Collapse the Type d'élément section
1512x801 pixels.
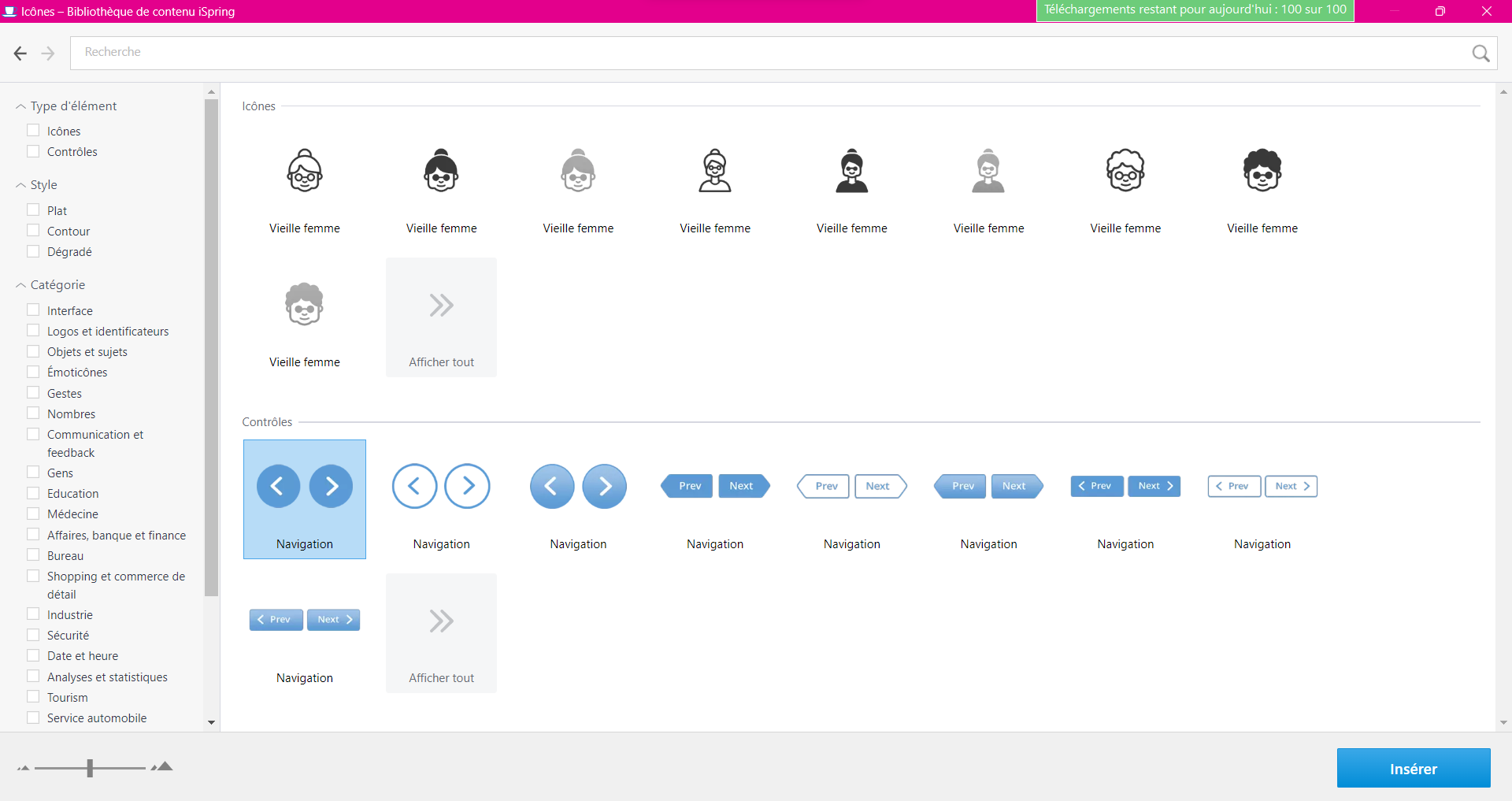[x=21, y=106]
